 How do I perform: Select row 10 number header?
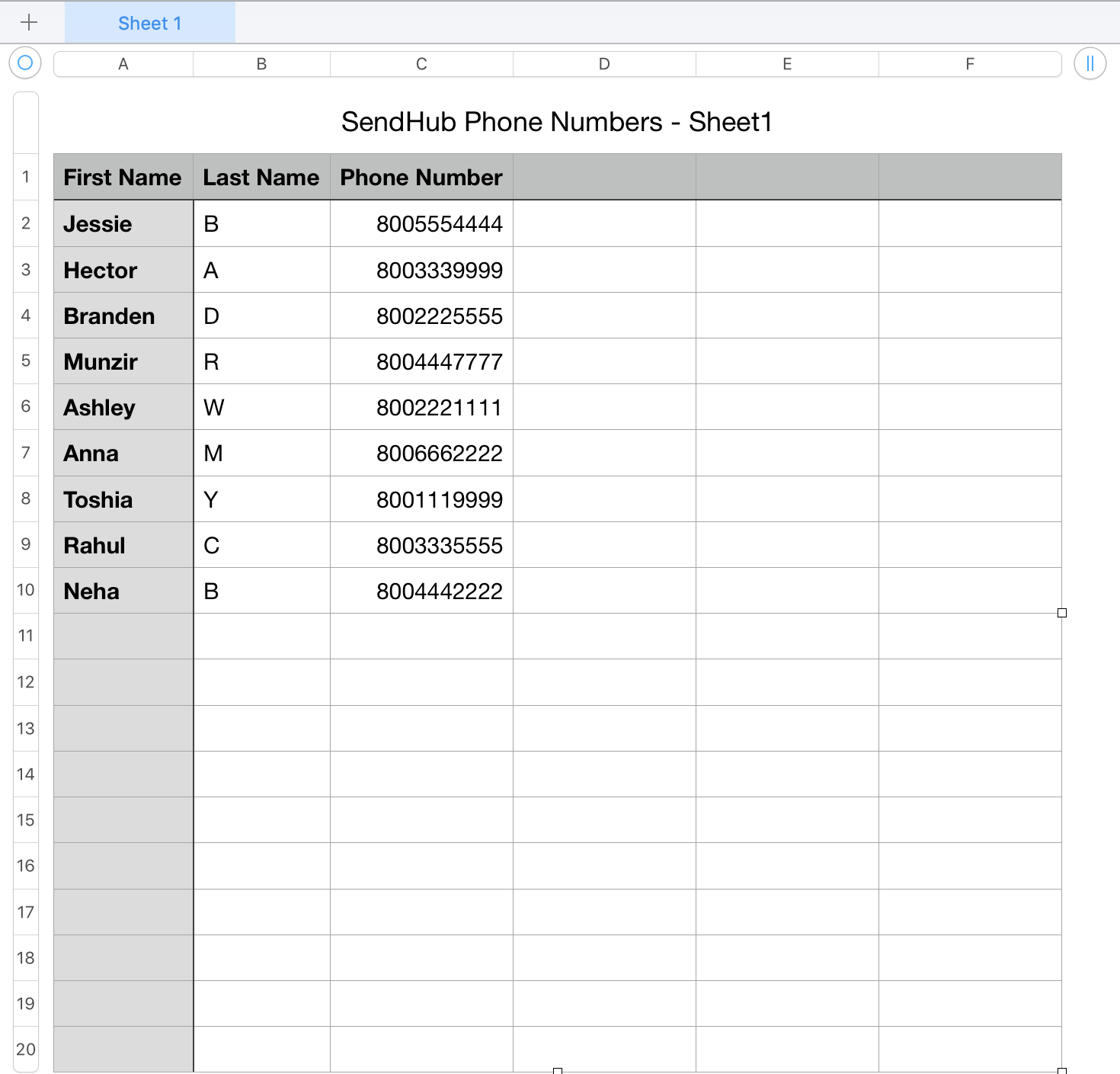pos(26,590)
